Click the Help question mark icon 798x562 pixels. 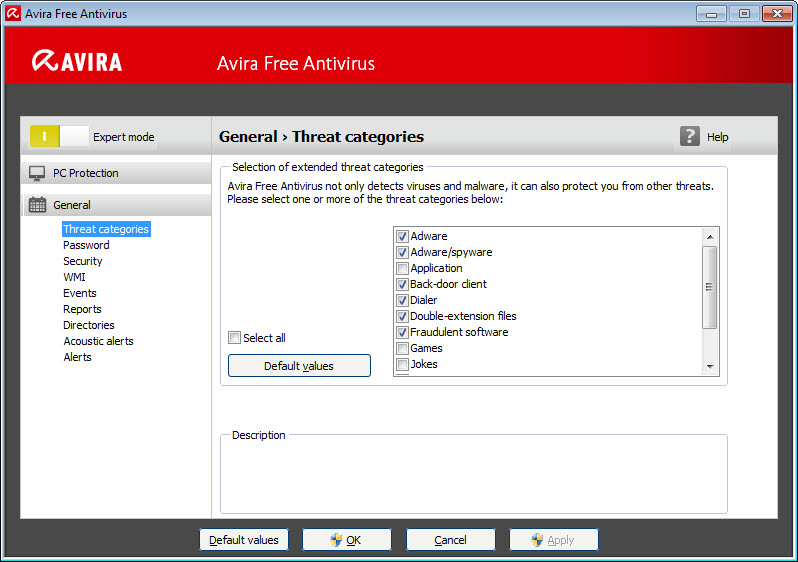click(690, 136)
